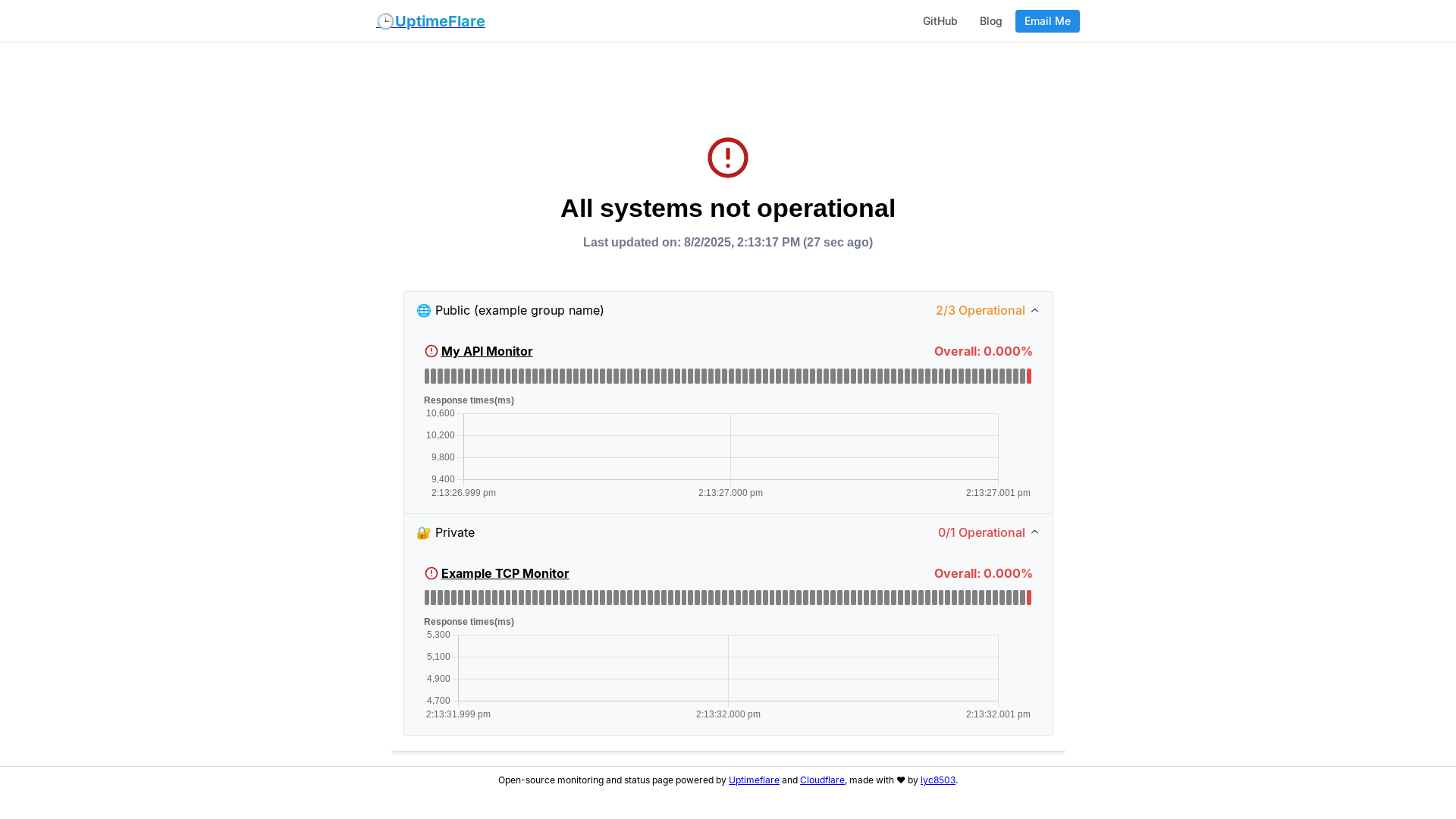Click the lock icon of Private group

point(424,533)
